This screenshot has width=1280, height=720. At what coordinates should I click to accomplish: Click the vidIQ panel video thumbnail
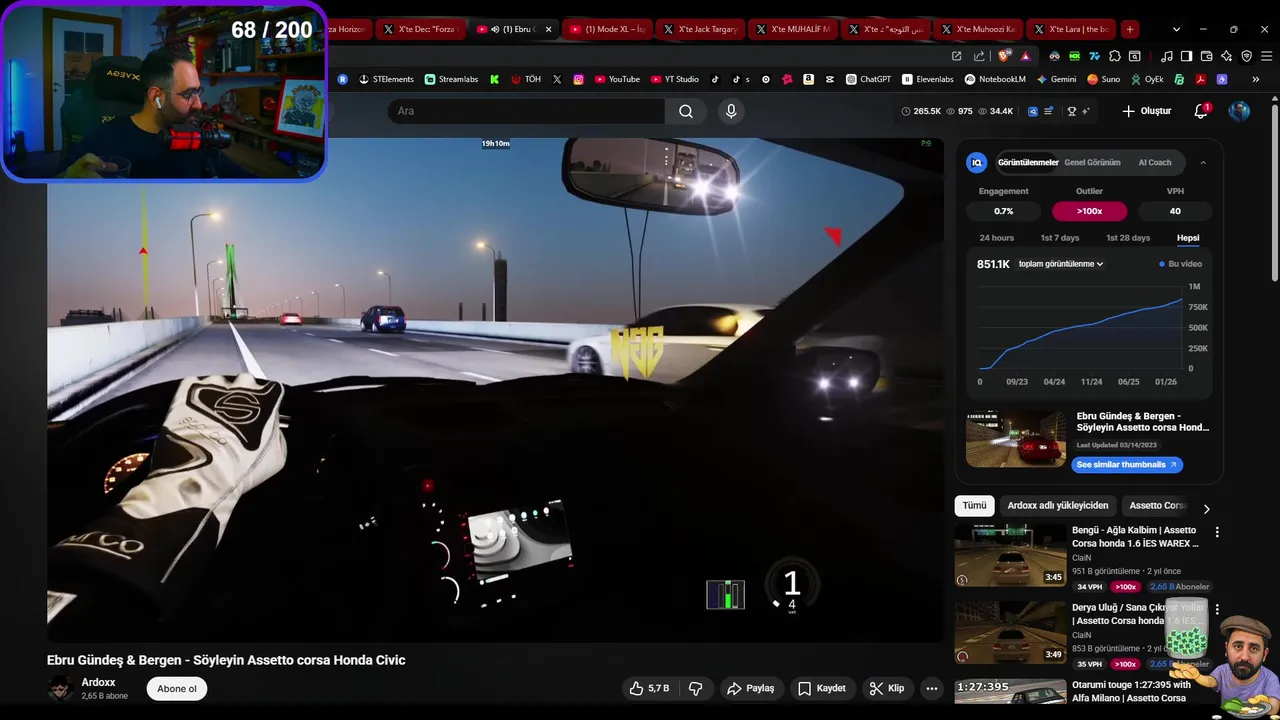pos(1016,438)
